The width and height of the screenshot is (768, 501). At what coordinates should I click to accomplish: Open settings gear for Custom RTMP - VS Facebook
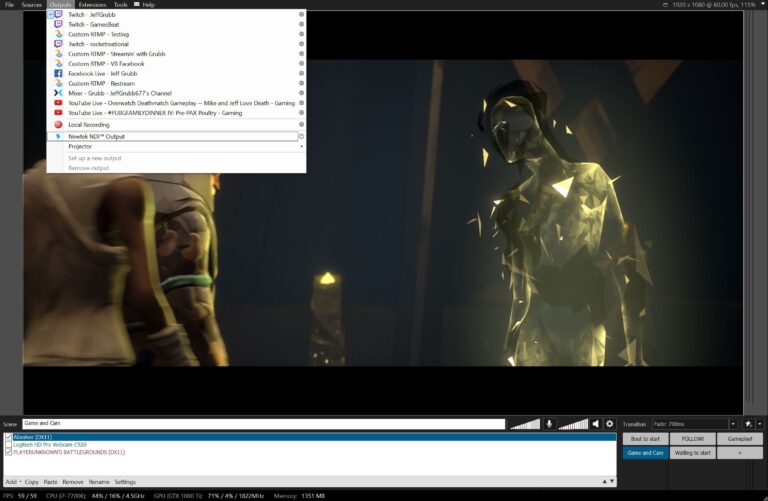click(x=301, y=63)
